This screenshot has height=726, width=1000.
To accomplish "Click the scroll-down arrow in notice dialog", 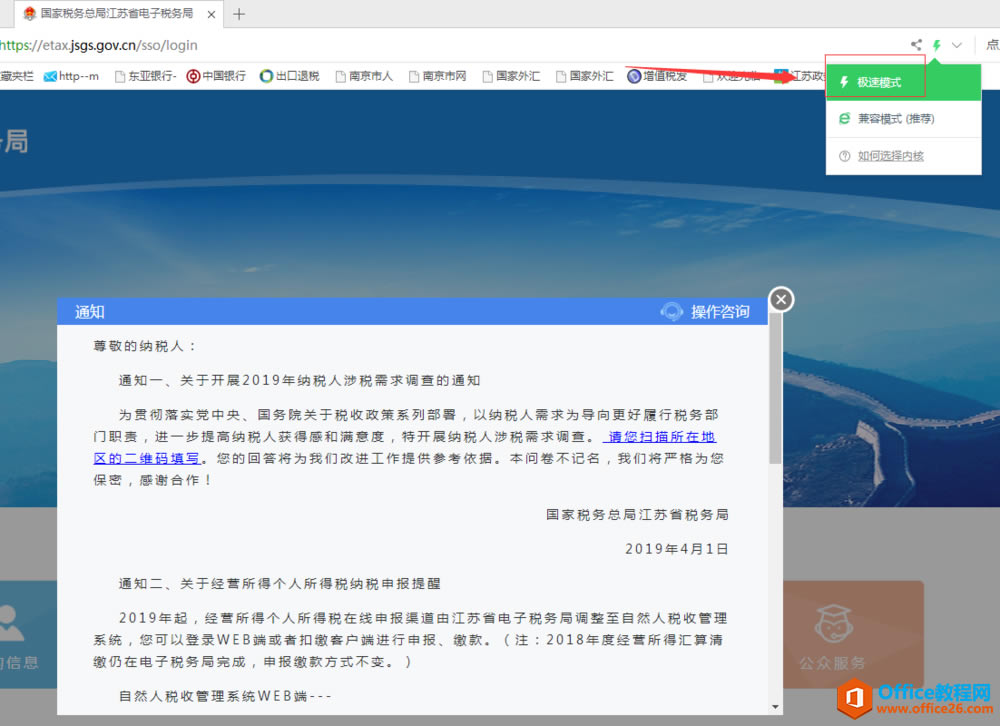I will click(775, 707).
